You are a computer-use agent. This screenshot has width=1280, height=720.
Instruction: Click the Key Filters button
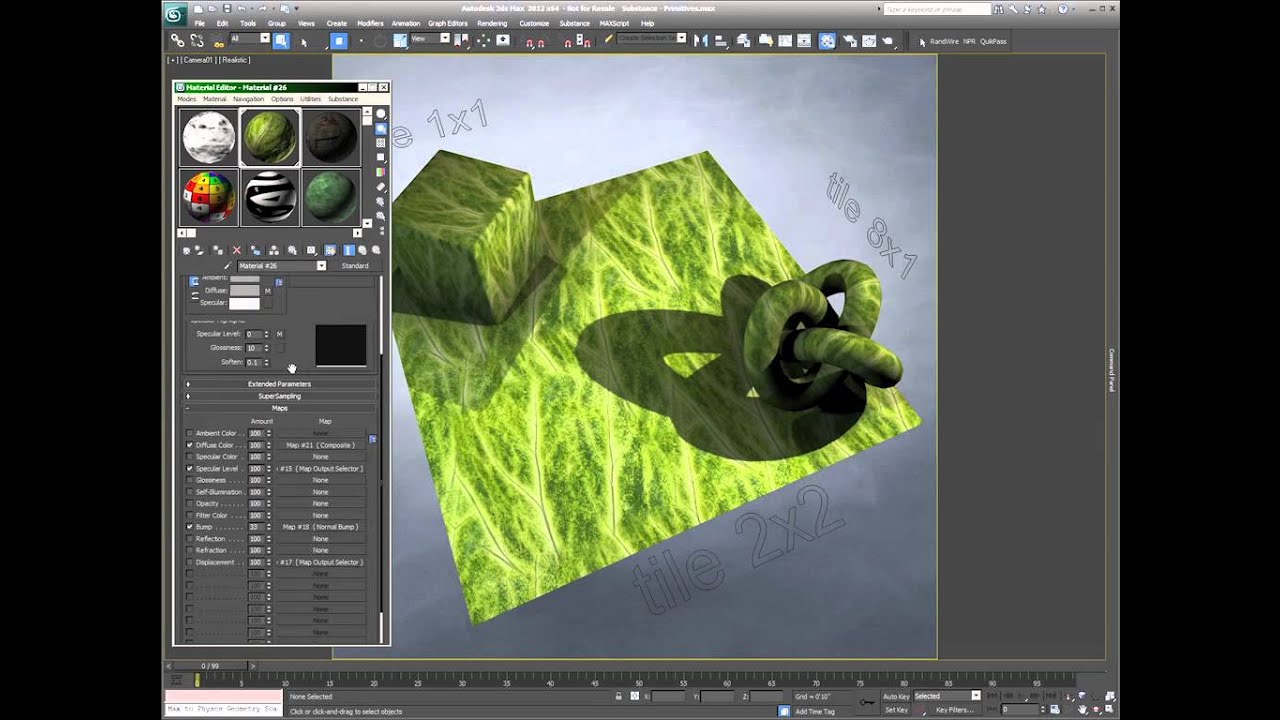point(955,710)
